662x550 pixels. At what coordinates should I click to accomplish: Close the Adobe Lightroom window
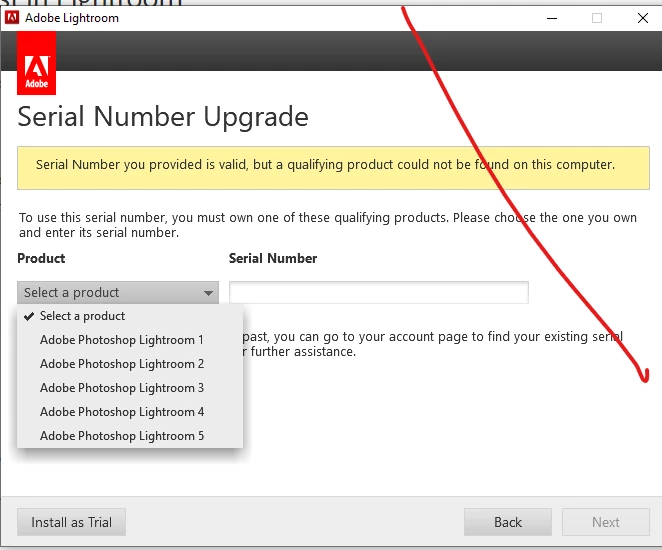click(x=643, y=18)
